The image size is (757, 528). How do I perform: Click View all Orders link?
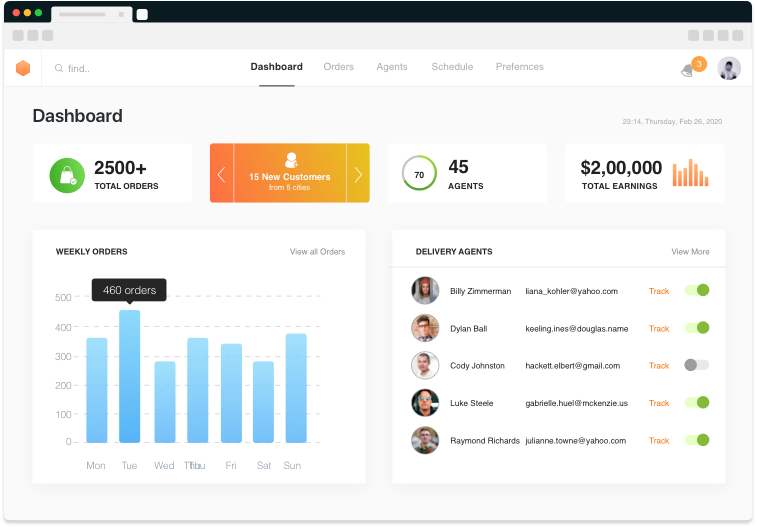317,251
